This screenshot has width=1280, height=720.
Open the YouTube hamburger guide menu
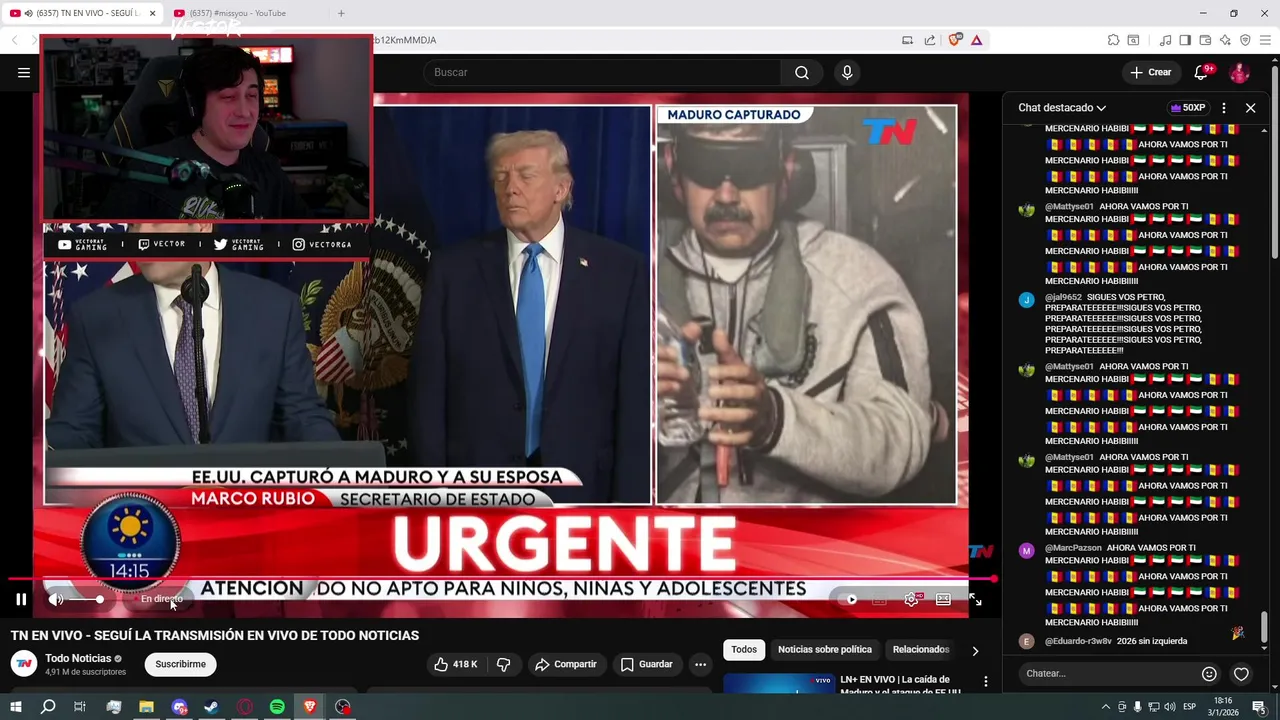pos(24,72)
